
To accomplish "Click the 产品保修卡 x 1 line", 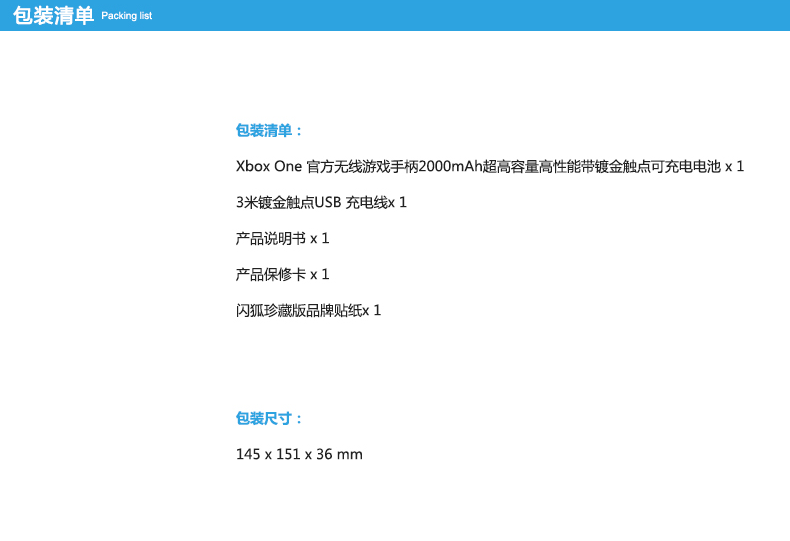I will 282,275.
